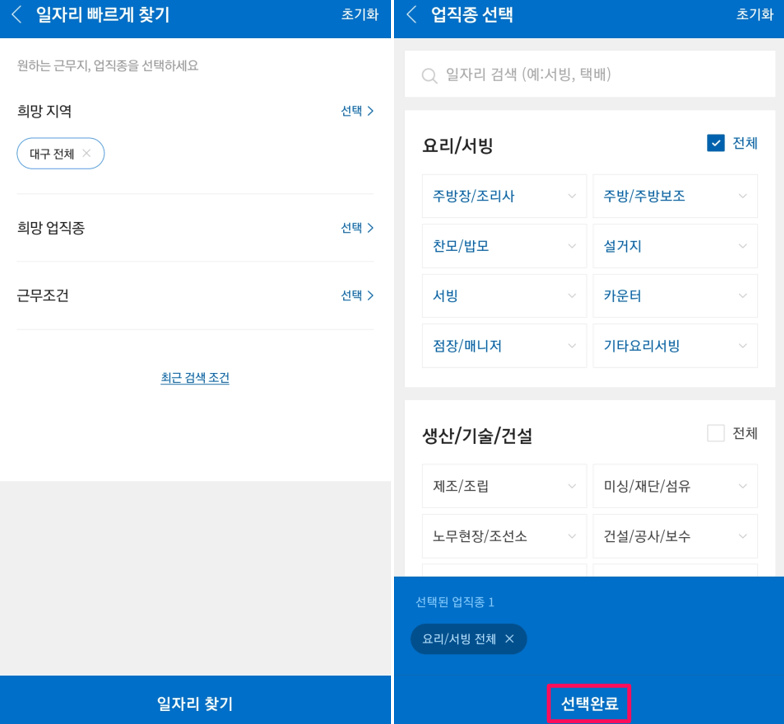Tap the 요리/서빙 section heading
784x724 pixels.
[x=458, y=146]
